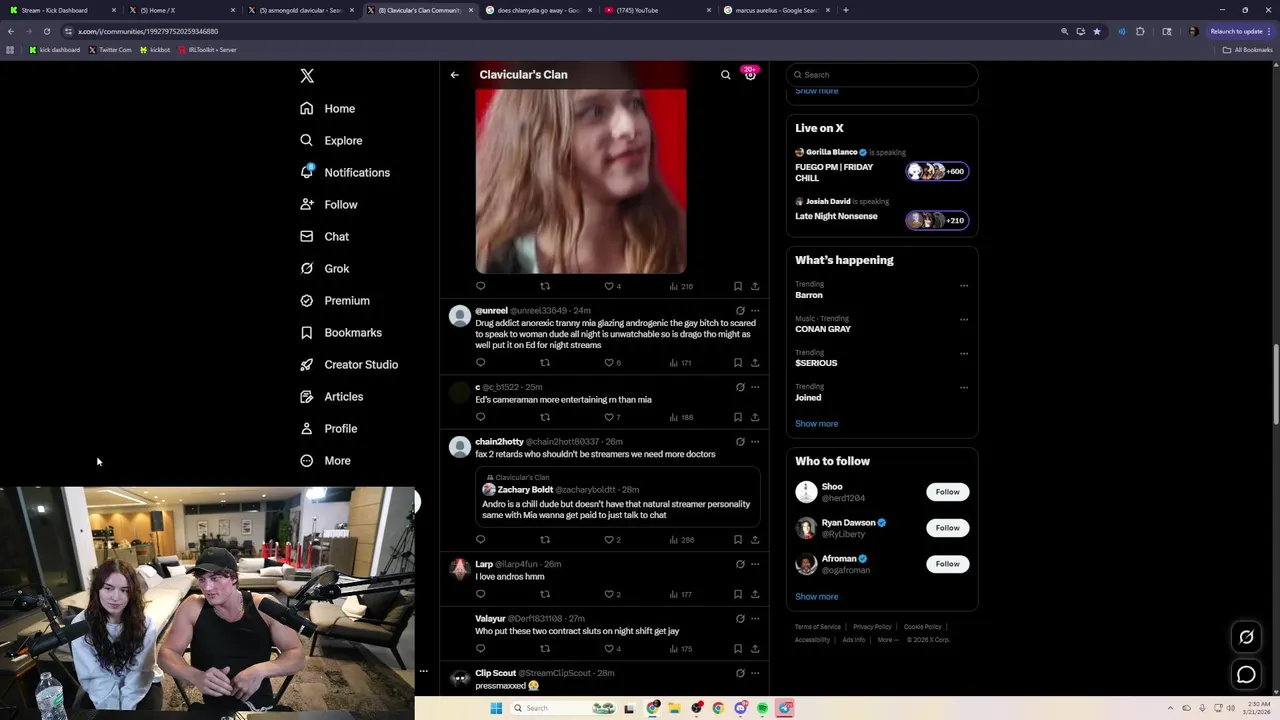Open more options on Larp post
The height and width of the screenshot is (720, 1280).
pos(755,564)
